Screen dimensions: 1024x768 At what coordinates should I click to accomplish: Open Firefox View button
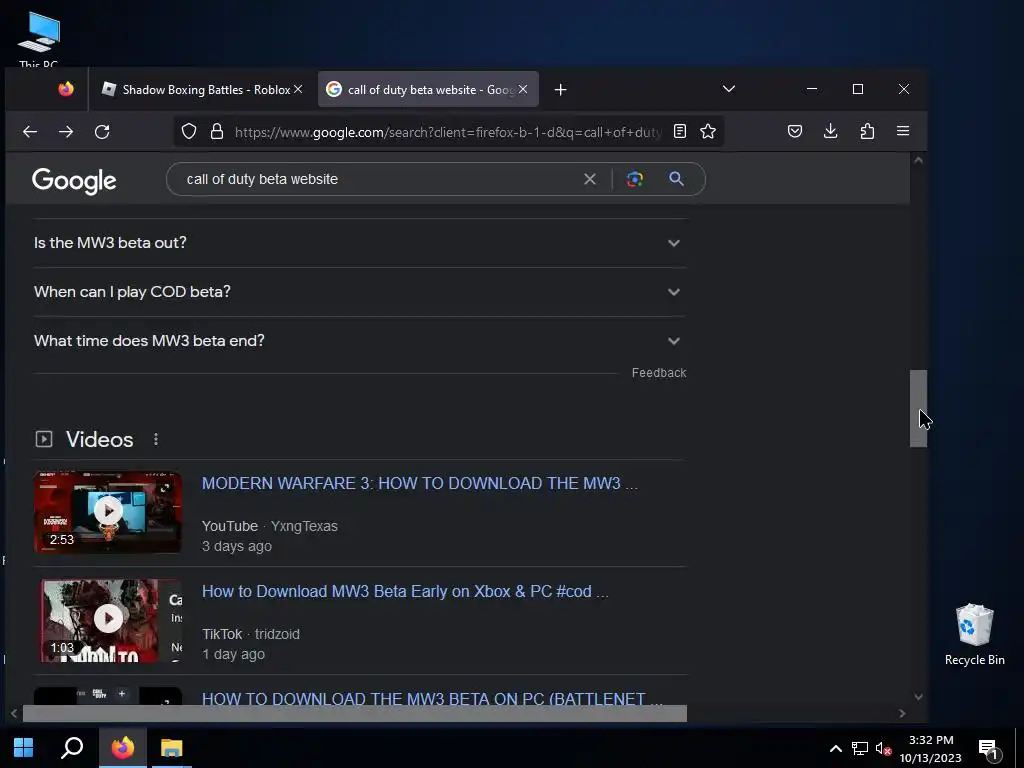point(66,89)
